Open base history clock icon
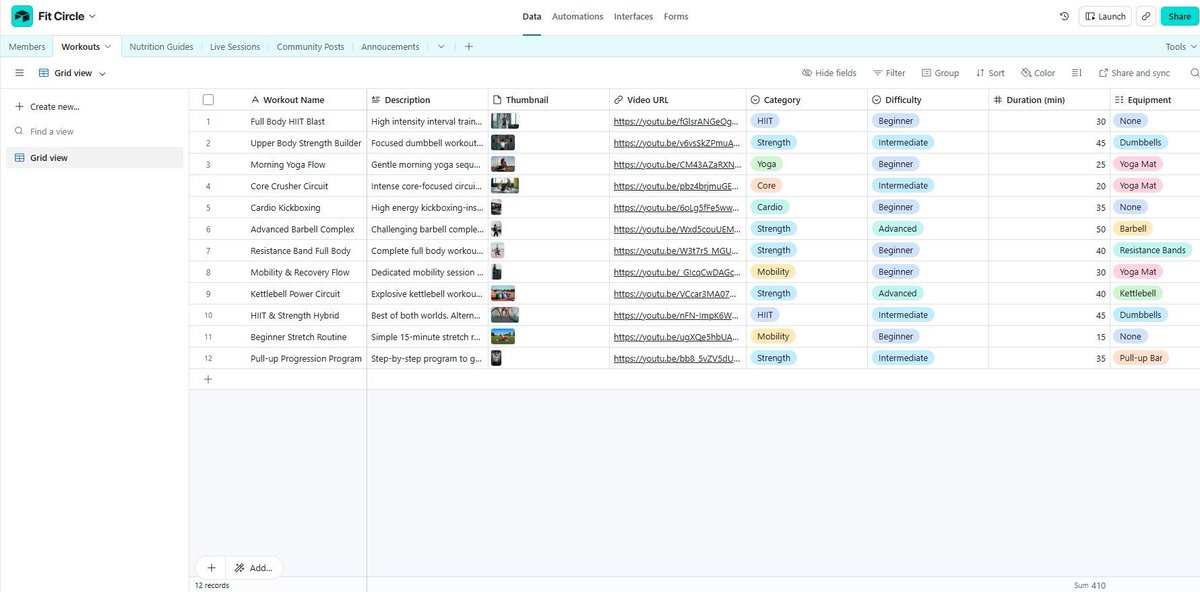Viewport: 1200px width, 592px height. tap(1064, 17)
